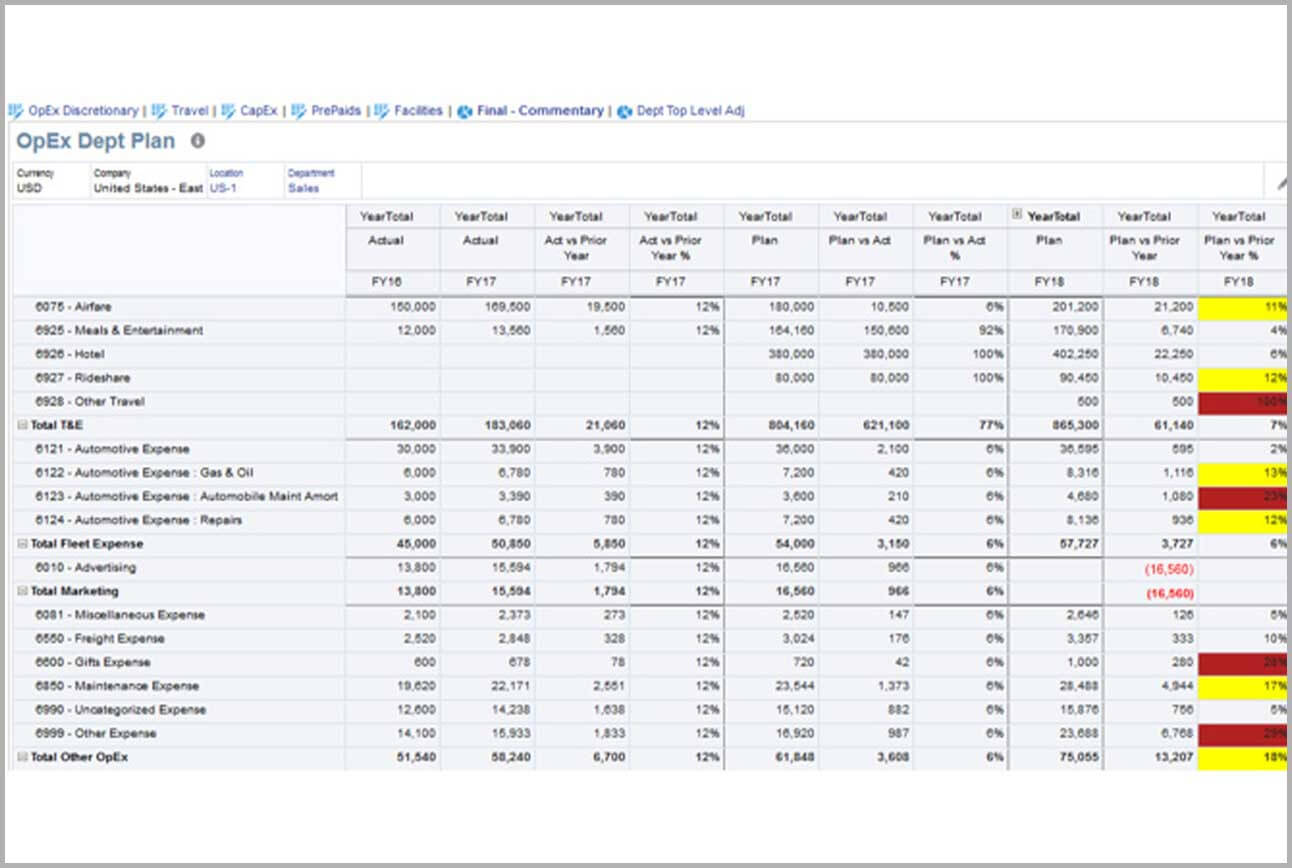Switch to the Travel tab

tap(189, 111)
